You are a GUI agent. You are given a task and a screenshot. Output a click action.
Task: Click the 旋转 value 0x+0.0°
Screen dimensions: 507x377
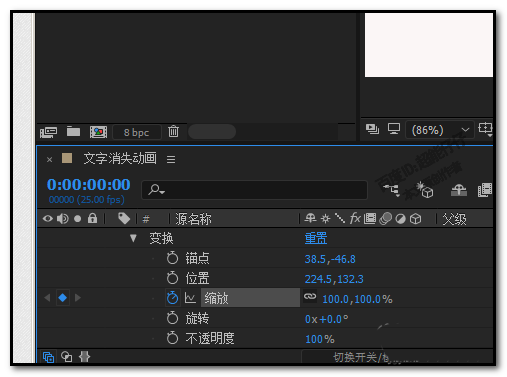[327, 319]
